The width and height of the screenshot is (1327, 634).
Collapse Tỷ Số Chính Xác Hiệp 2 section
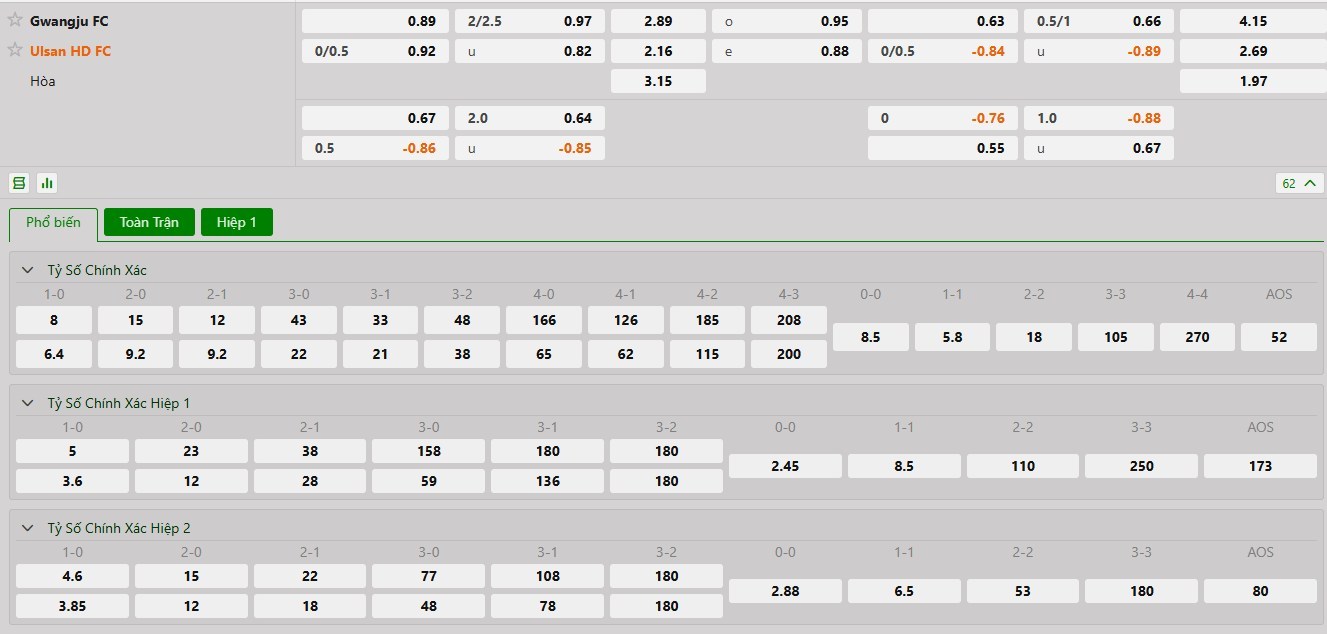(28, 528)
